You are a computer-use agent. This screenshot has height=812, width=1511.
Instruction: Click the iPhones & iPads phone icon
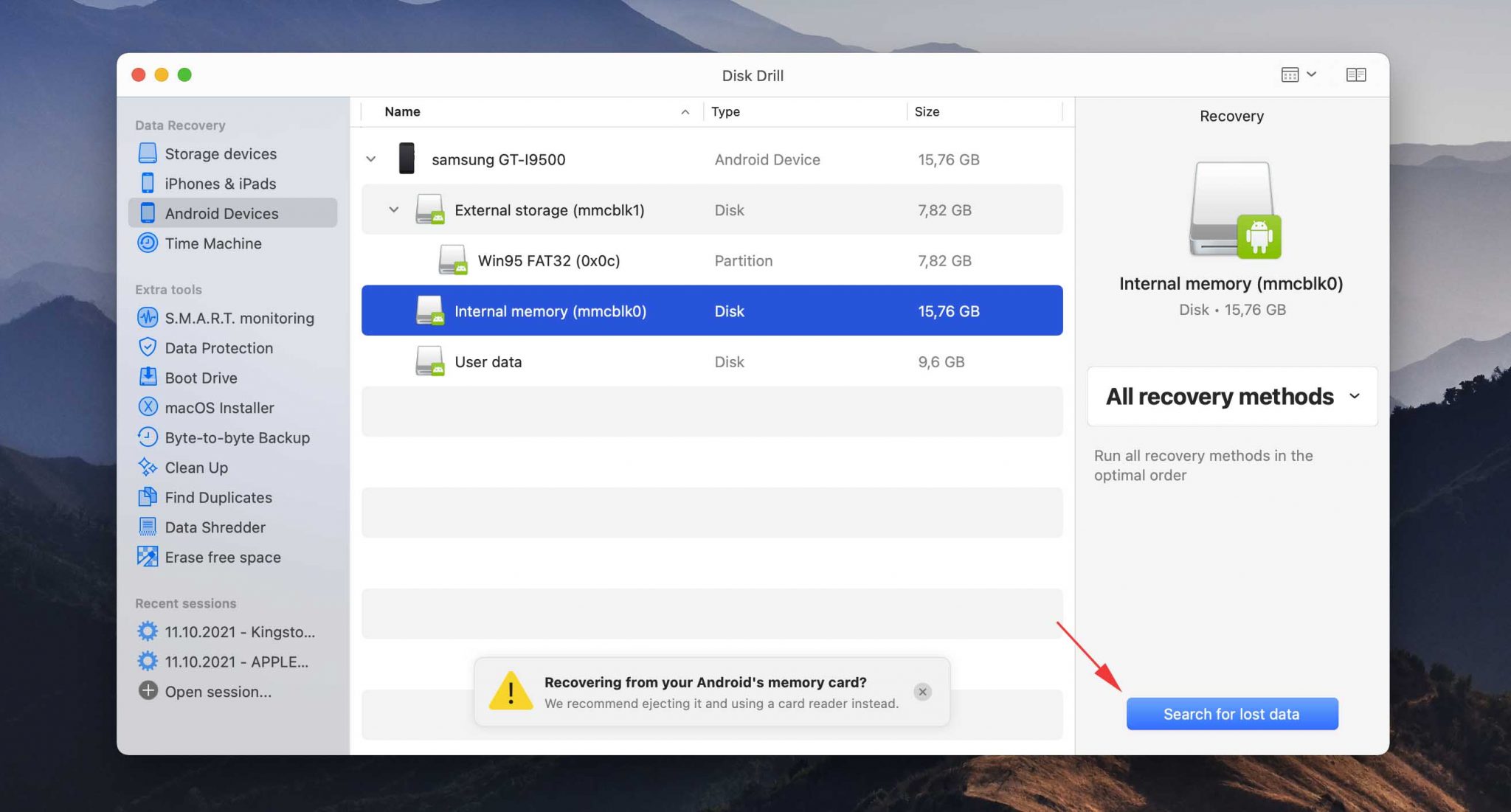coord(148,183)
